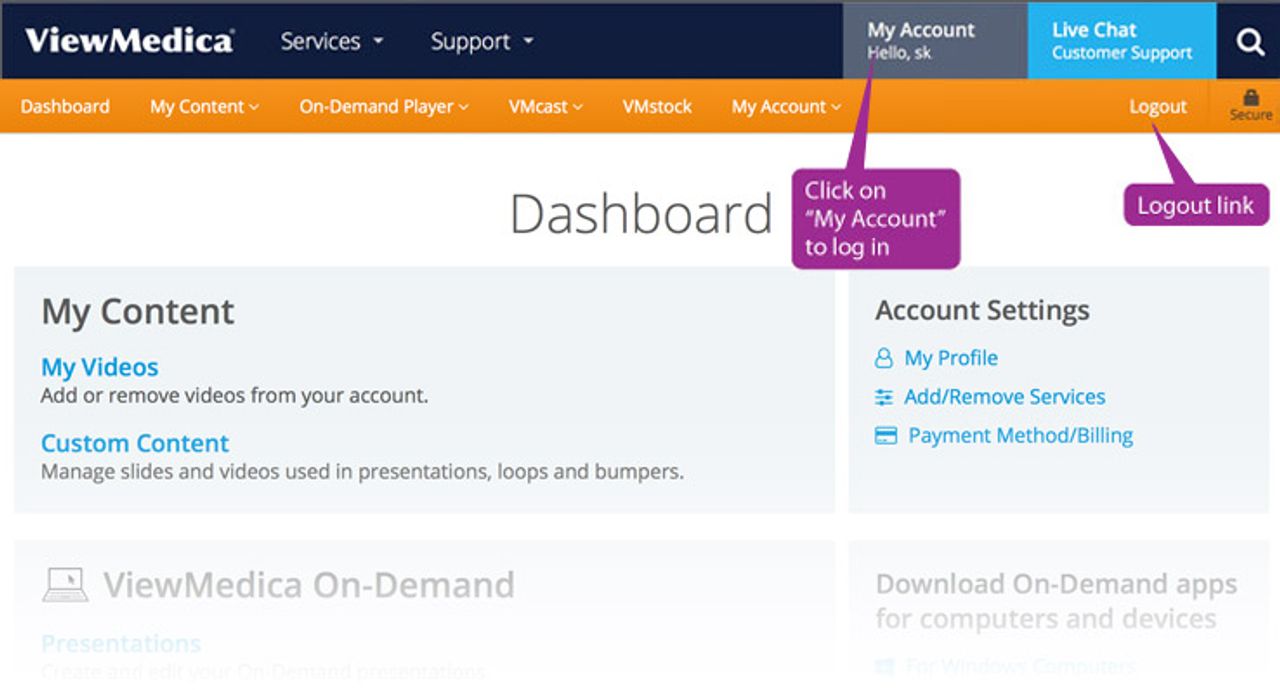Click the My Videos link
Viewport: 1280px width, 690px height.
tap(99, 367)
